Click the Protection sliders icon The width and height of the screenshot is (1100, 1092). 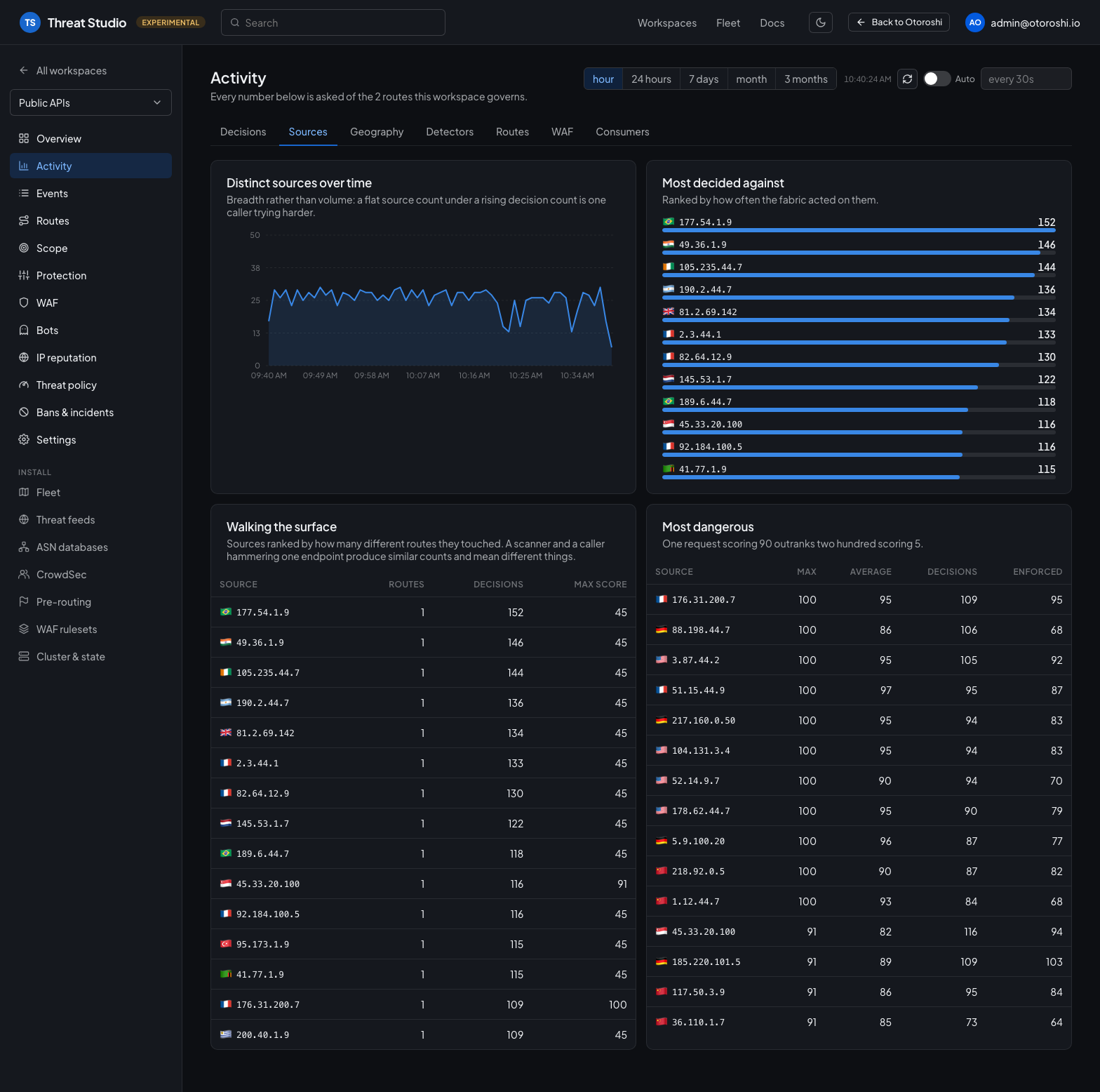click(24, 275)
